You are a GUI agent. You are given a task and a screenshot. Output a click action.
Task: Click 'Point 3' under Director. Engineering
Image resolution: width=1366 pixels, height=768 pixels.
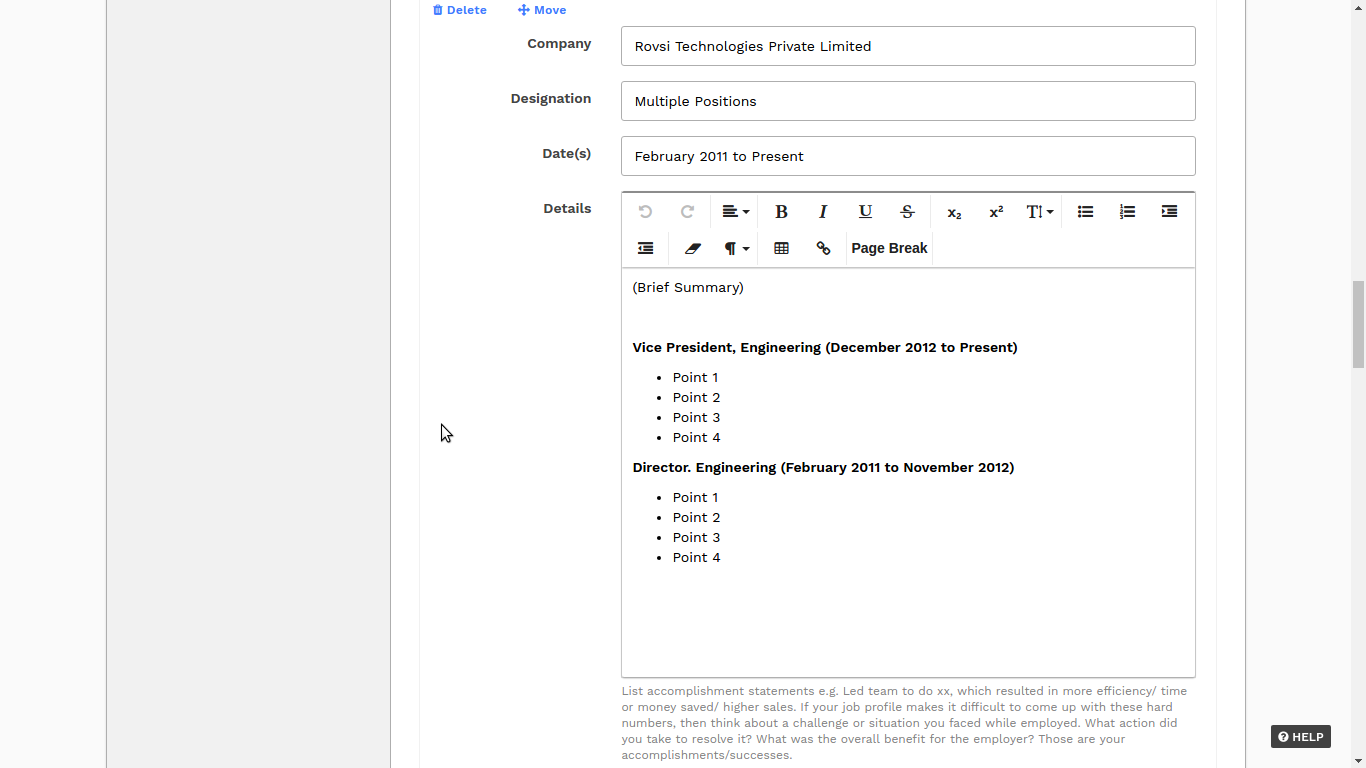coord(696,537)
